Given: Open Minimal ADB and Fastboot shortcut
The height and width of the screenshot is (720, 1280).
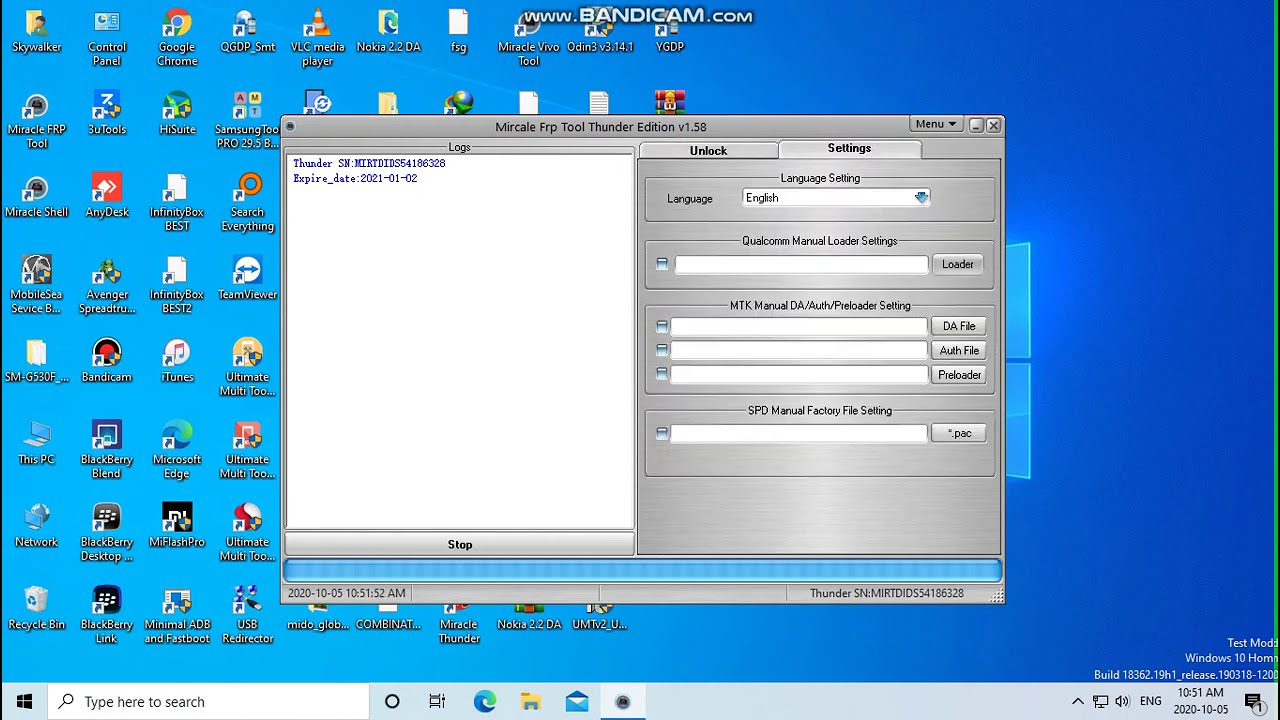Looking at the screenshot, I should 177,616.
